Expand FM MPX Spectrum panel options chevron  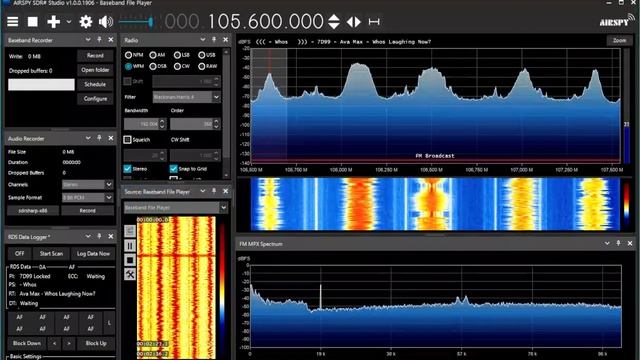(x=607, y=243)
